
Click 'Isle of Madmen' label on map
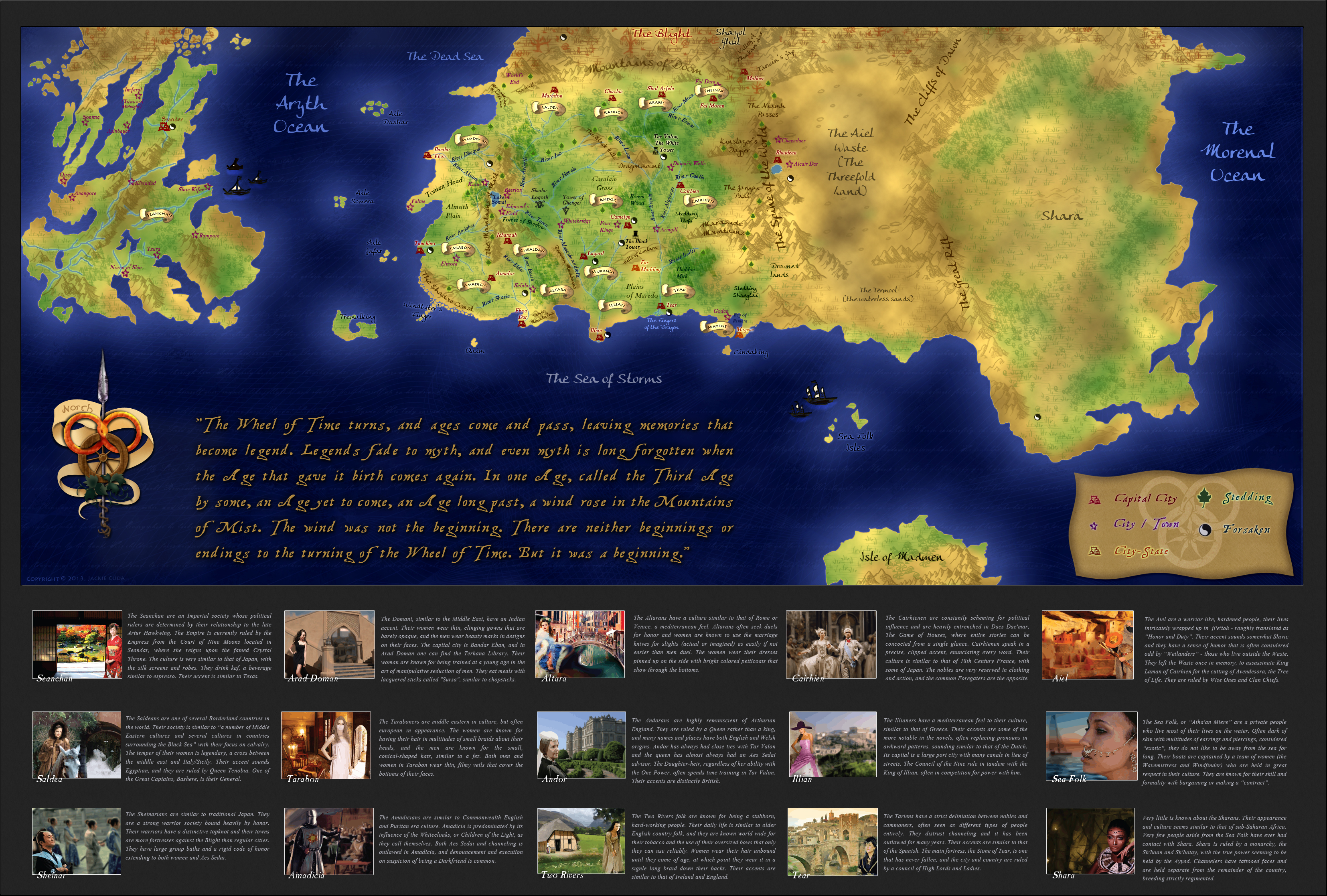pyautogui.click(x=902, y=557)
